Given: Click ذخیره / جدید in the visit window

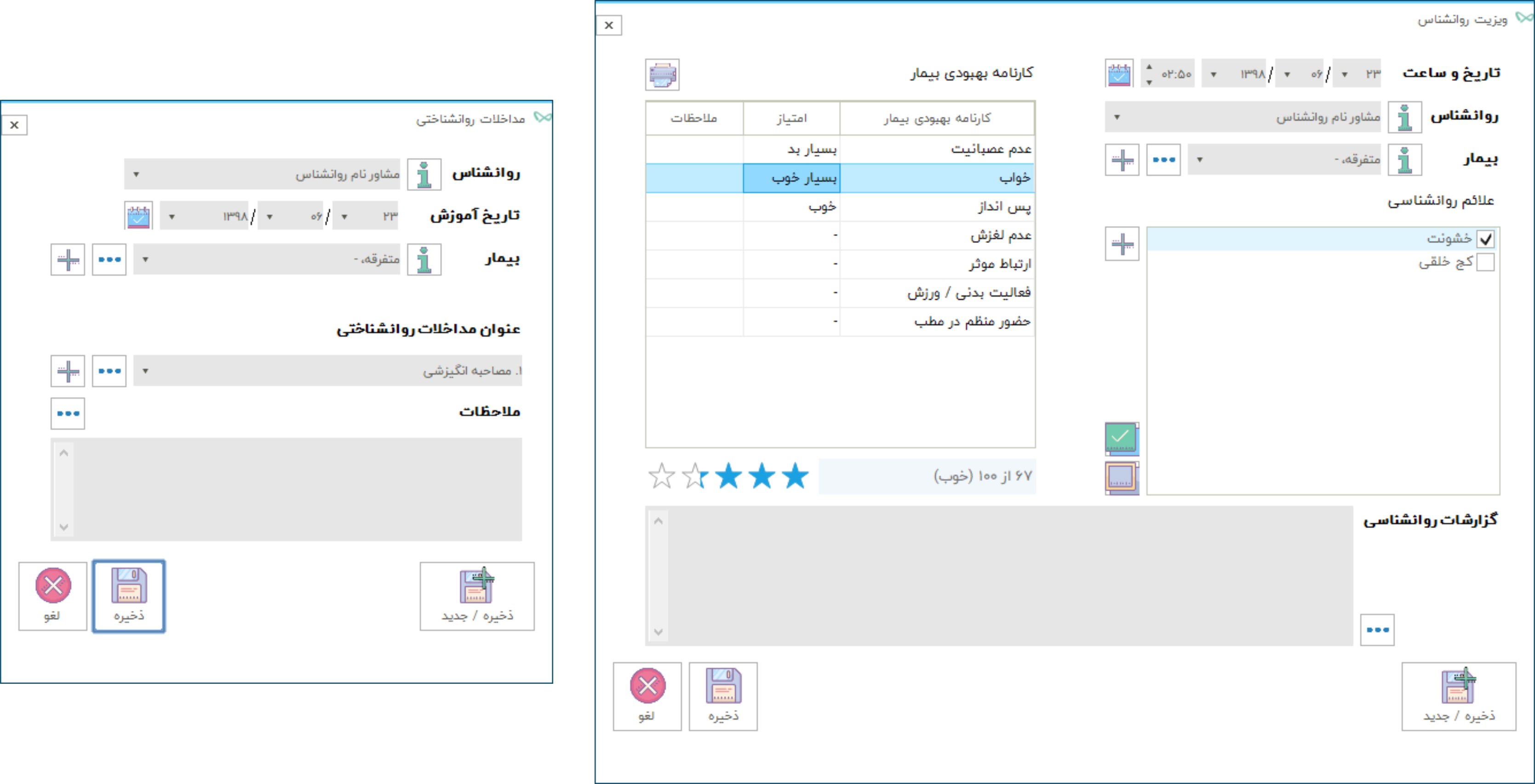Looking at the screenshot, I should [x=1459, y=697].
